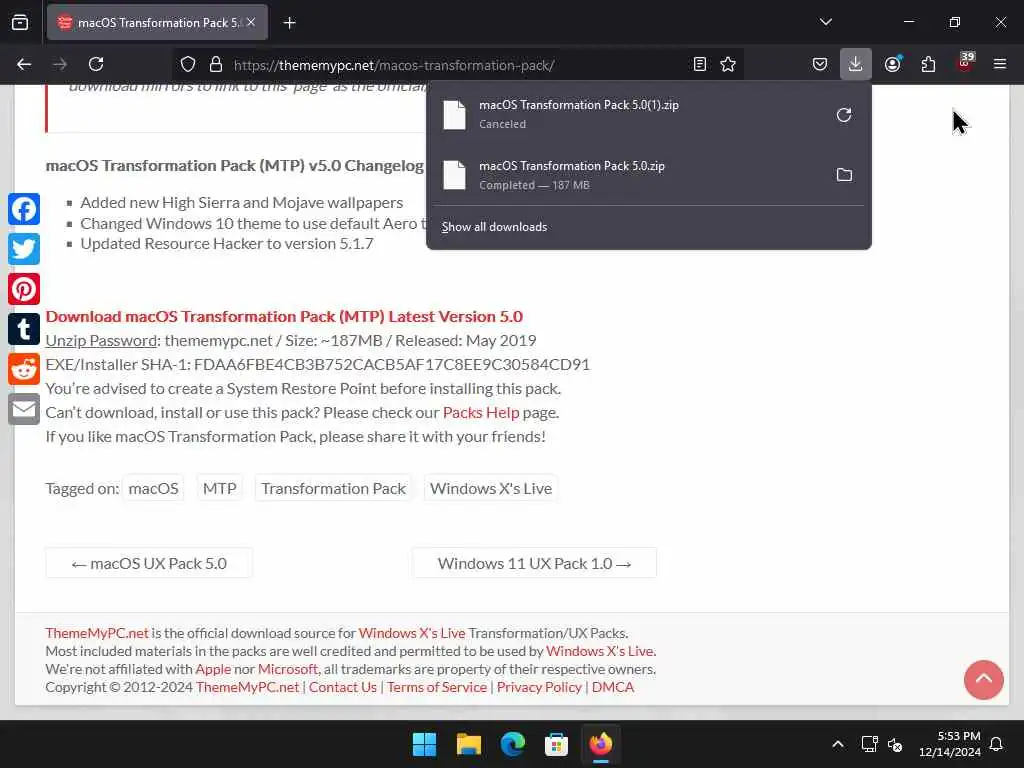Screen dimensions: 1024x768
Task: Open the Firefox account menu
Action: [x=892, y=64]
